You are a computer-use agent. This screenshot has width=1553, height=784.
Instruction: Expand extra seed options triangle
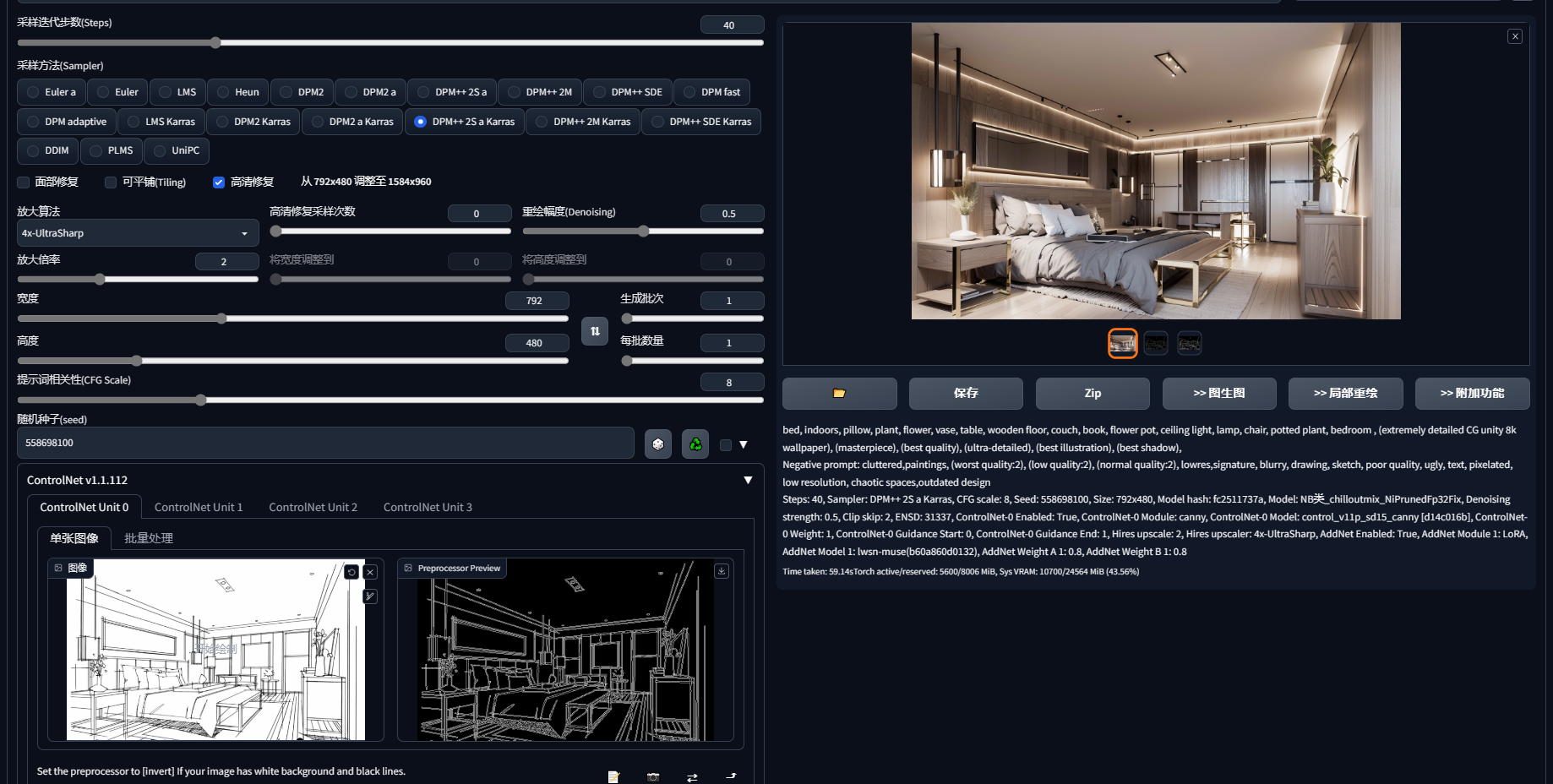tap(744, 444)
